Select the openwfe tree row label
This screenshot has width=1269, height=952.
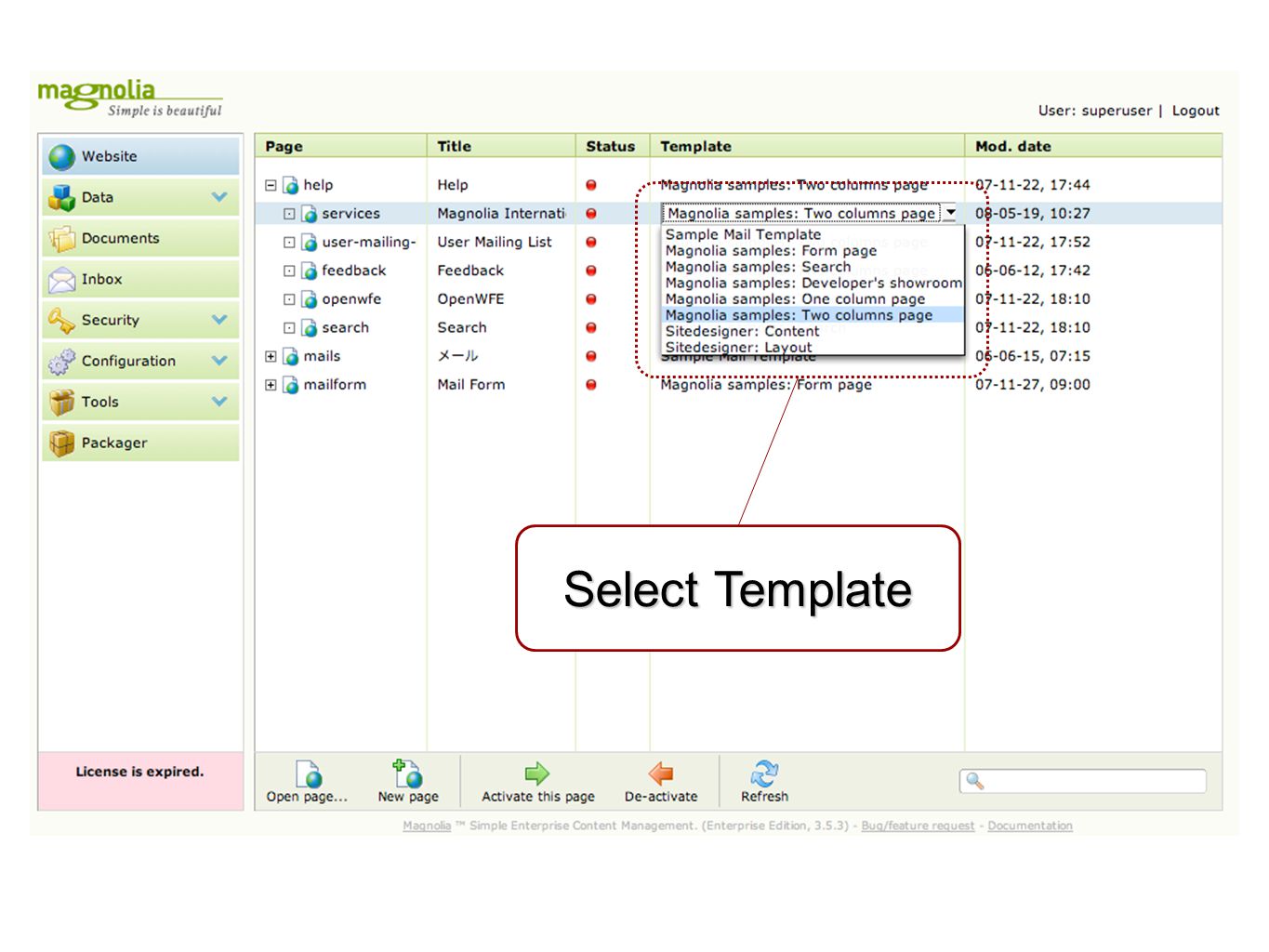(x=351, y=299)
